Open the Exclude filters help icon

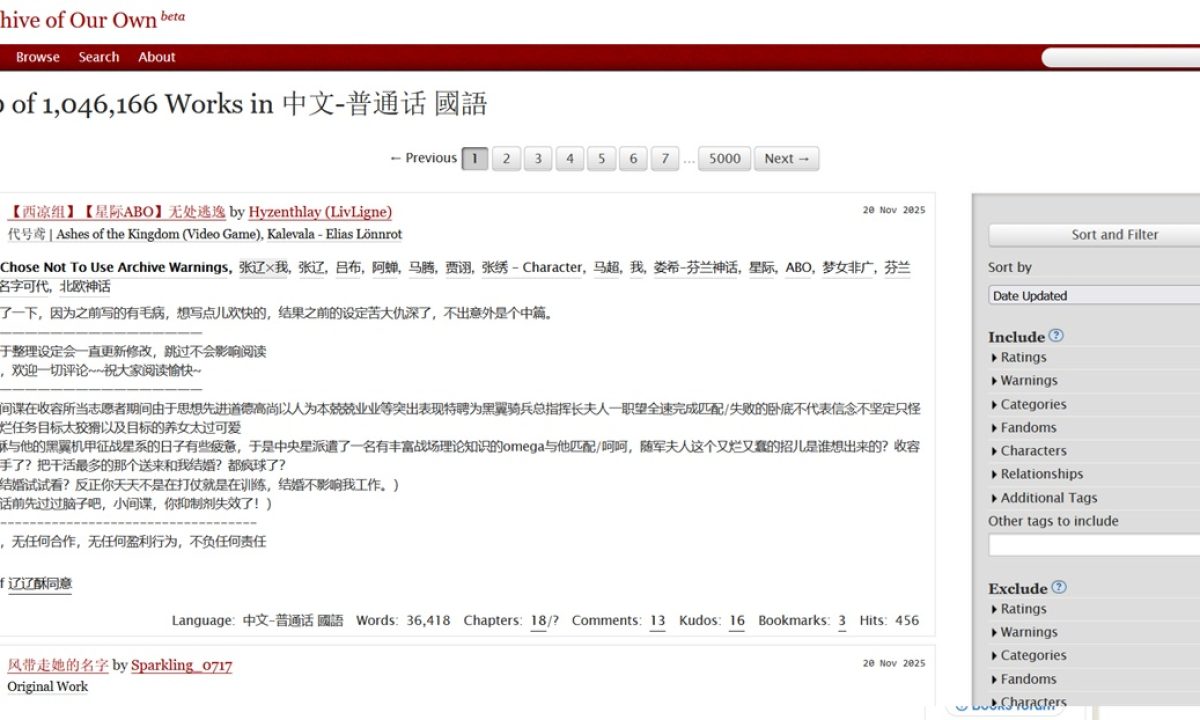coord(1058,588)
